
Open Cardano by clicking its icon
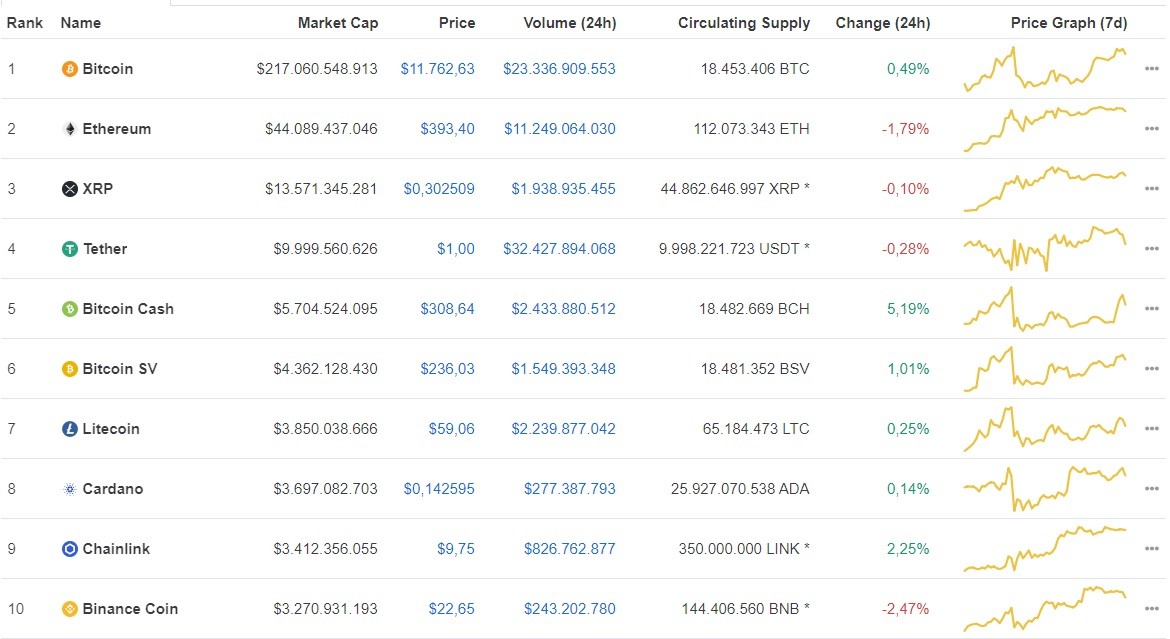point(69,489)
